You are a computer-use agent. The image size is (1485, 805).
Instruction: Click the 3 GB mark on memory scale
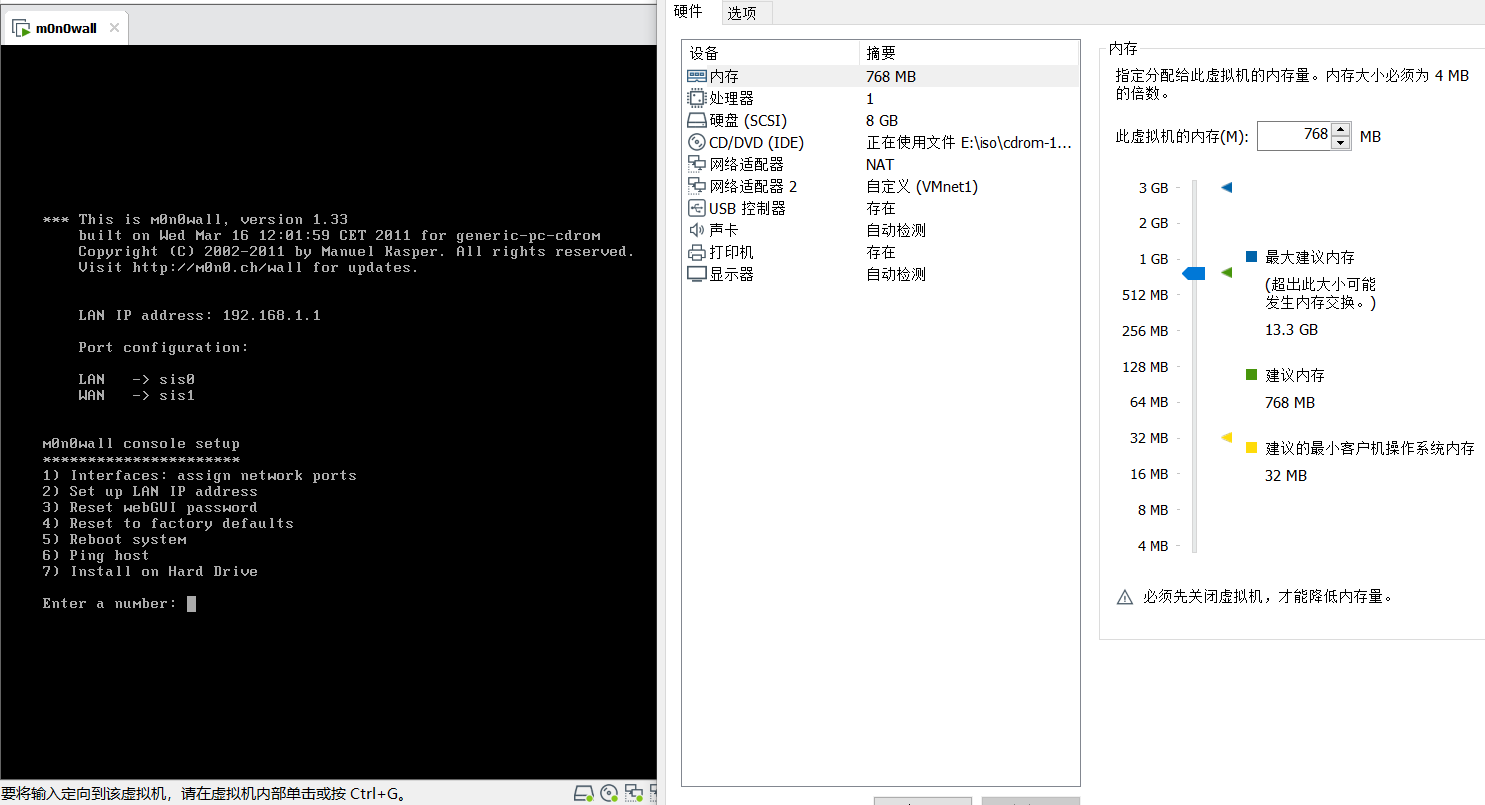tap(1153, 187)
